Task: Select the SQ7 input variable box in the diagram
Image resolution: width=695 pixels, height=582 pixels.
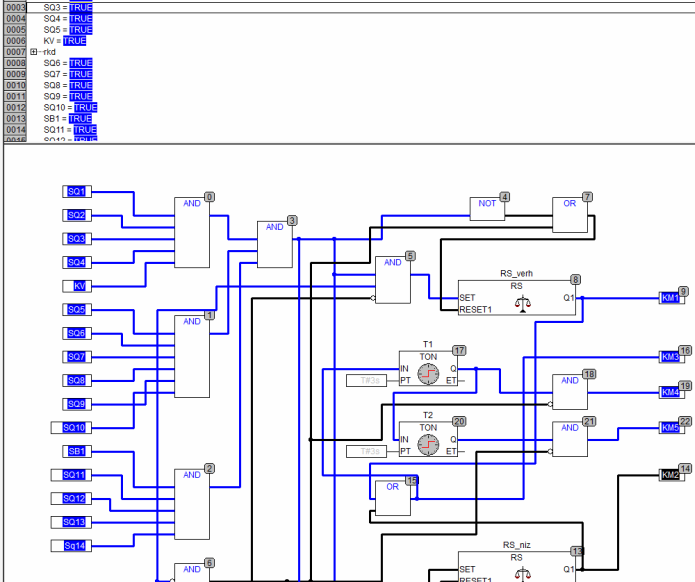Action: 77,357
